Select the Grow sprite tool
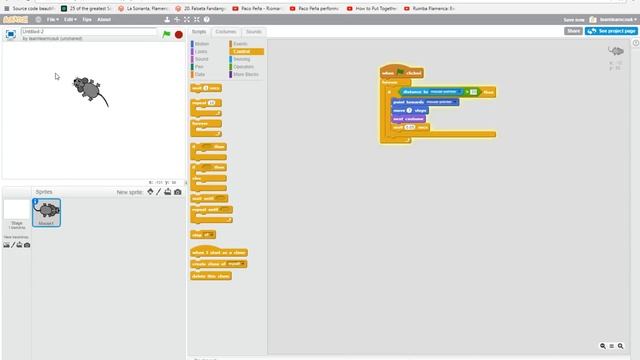The width and height of the screenshot is (640, 360). pos(187,19)
